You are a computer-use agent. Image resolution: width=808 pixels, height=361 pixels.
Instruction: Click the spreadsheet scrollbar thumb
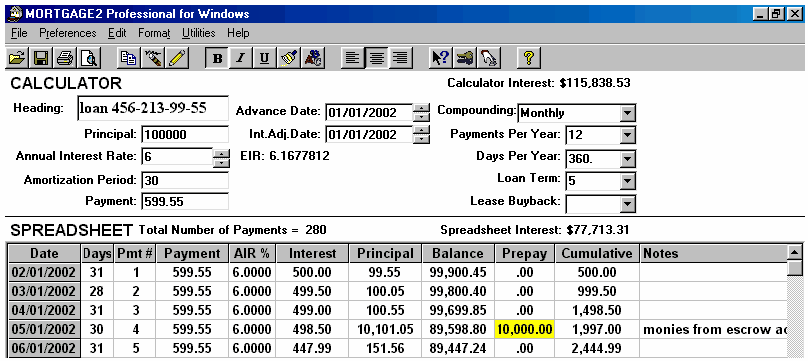click(x=796, y=269)
